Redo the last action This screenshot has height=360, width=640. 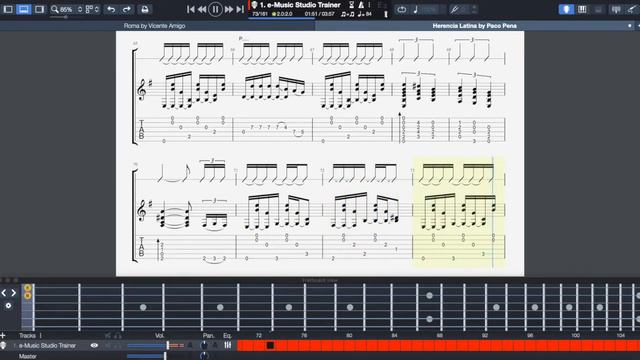127,9
